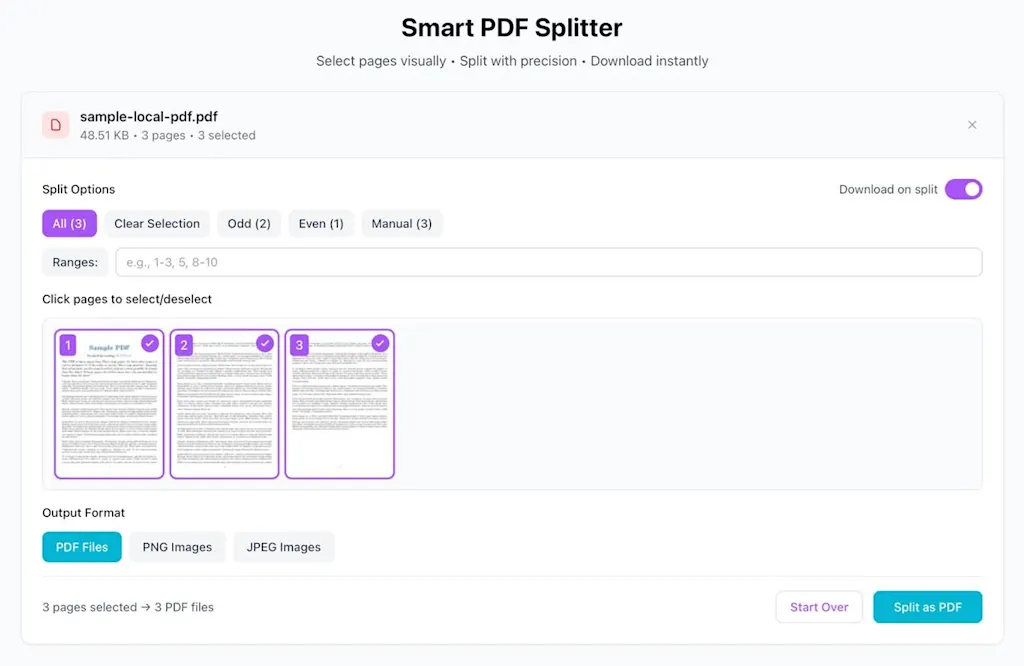Viewport: 1024px width, 666px height.
Task: Uncheck the checkmark on page 3
Action: tap(380, 343)
